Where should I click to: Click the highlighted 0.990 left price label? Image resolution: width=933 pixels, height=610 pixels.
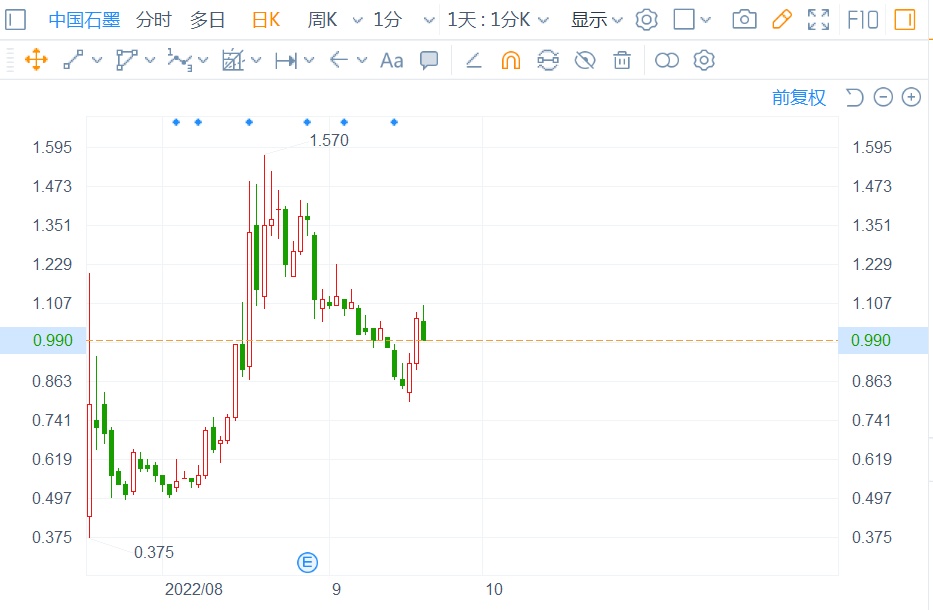pos(52,340)
